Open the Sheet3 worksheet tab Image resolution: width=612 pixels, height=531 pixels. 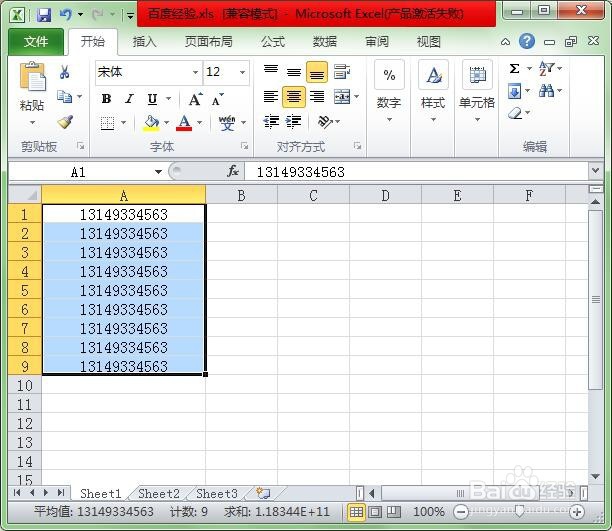pyautogui.click(x=217, y=494)
